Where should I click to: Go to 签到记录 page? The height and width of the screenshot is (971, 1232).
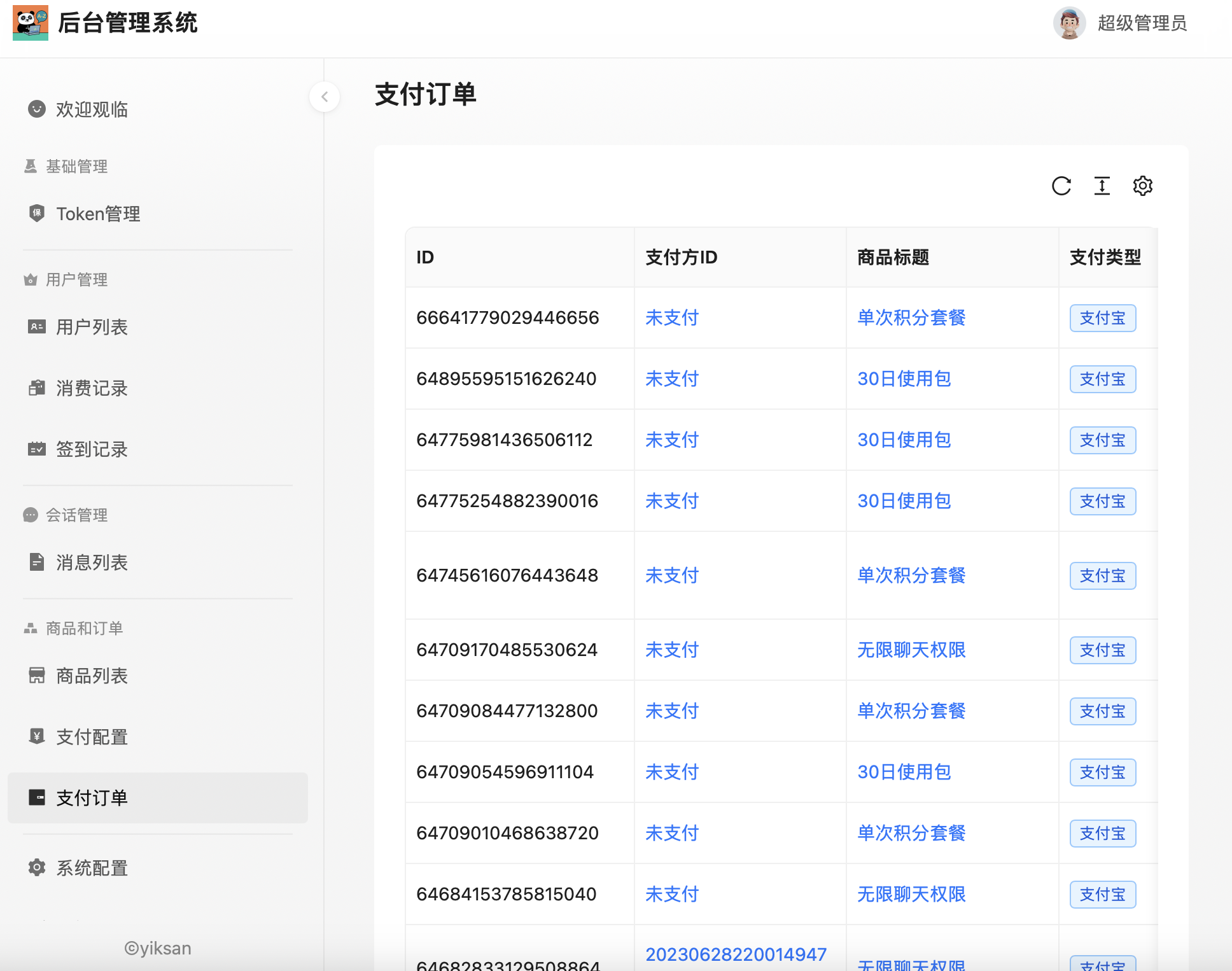[158, 449]
